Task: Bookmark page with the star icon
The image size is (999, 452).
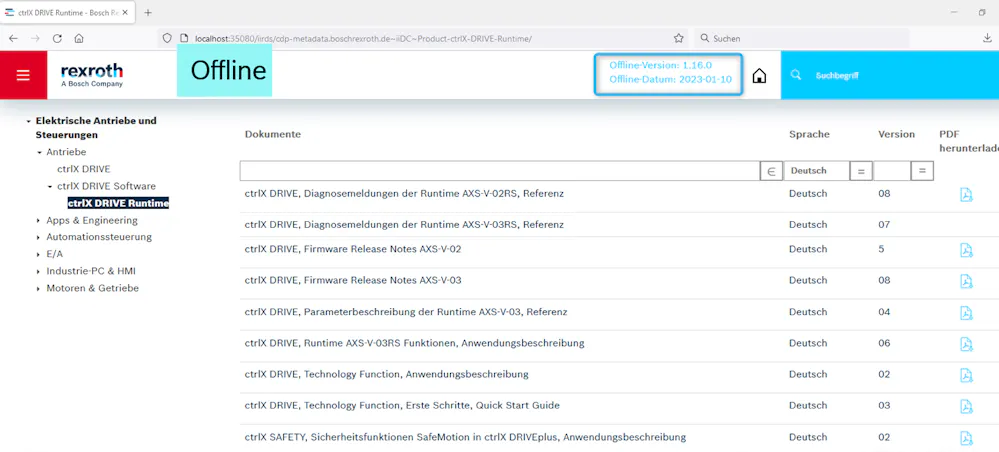Action: click(679, 38)
